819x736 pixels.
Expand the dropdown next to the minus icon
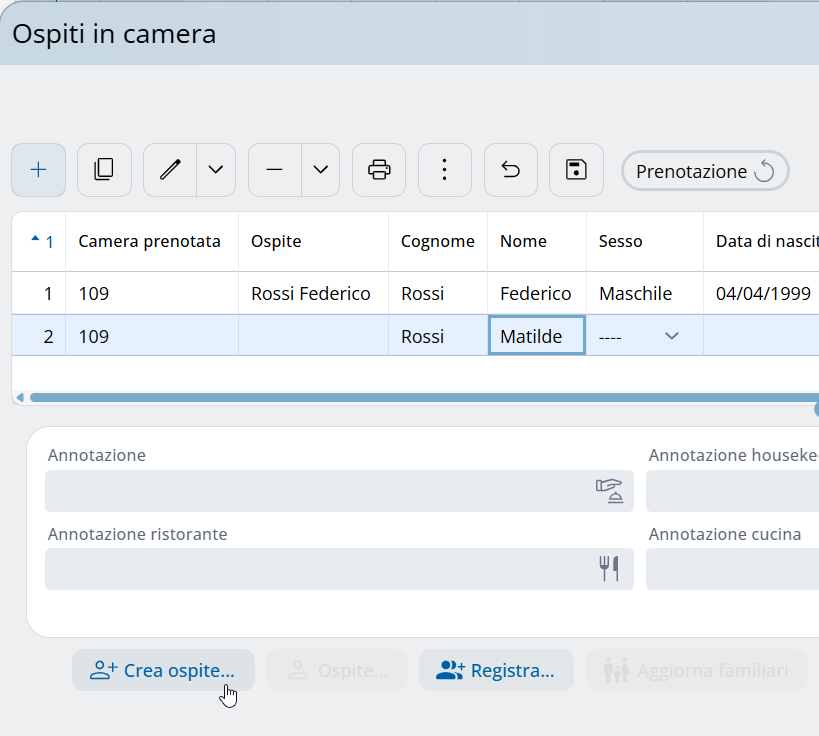pyautogui.click(x=320, y=170)
